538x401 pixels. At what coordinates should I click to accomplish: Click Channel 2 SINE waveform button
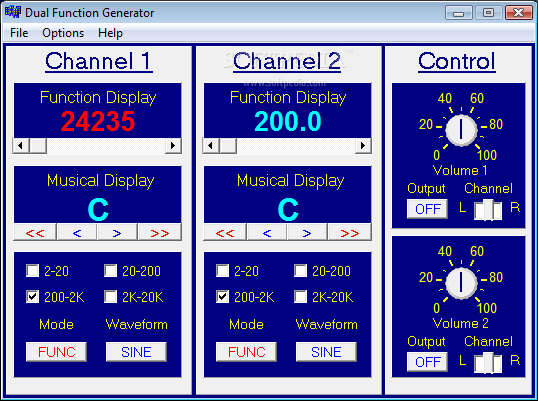326,352
